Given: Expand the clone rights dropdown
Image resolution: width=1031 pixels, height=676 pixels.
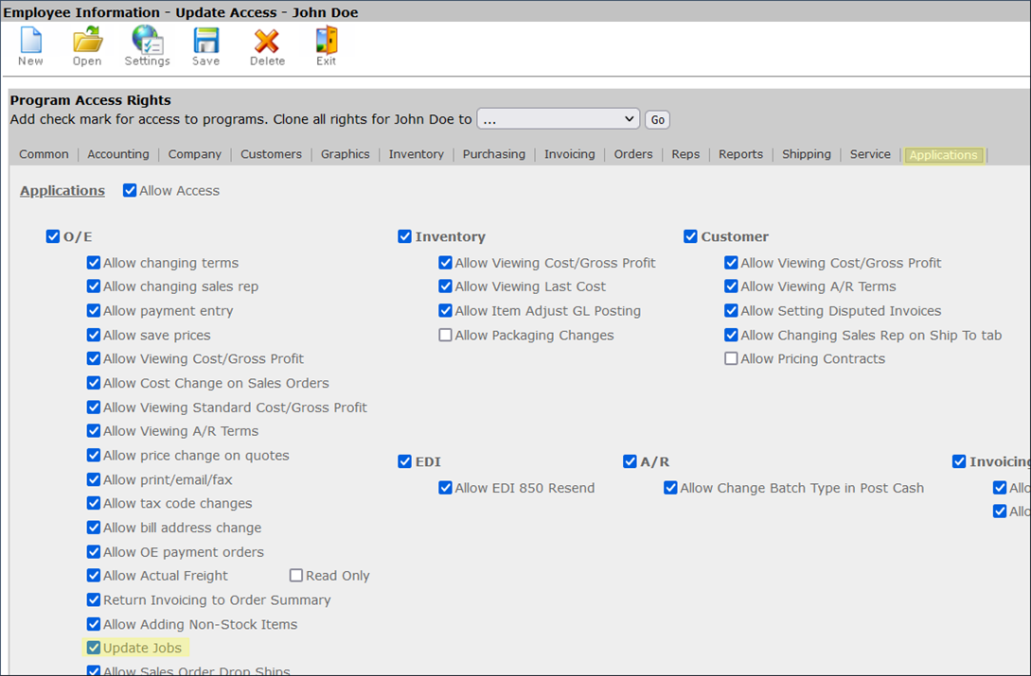Looking at the screenshot, I should tap(558, 119).
